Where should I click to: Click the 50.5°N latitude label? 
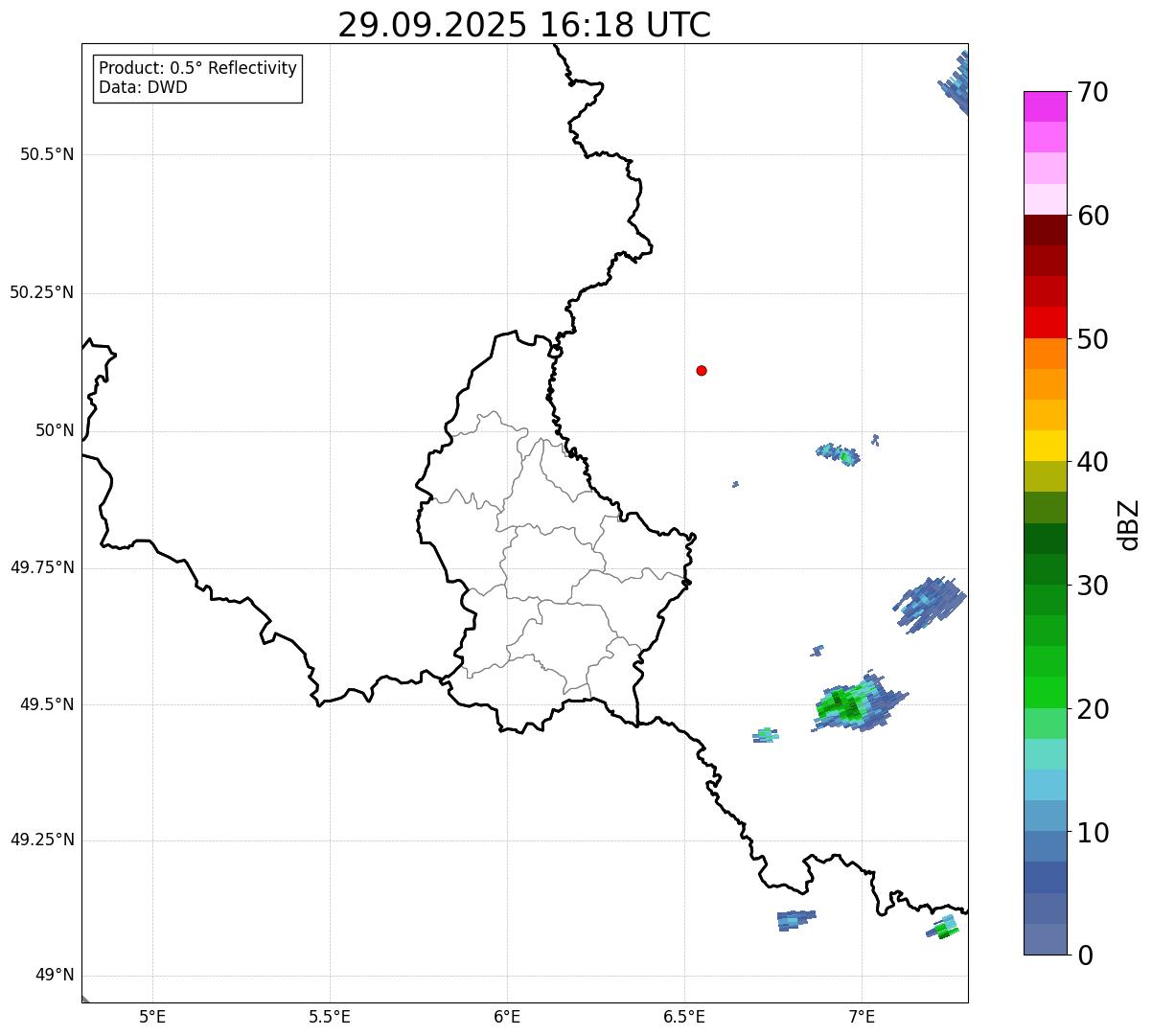(x=47, y=154)
